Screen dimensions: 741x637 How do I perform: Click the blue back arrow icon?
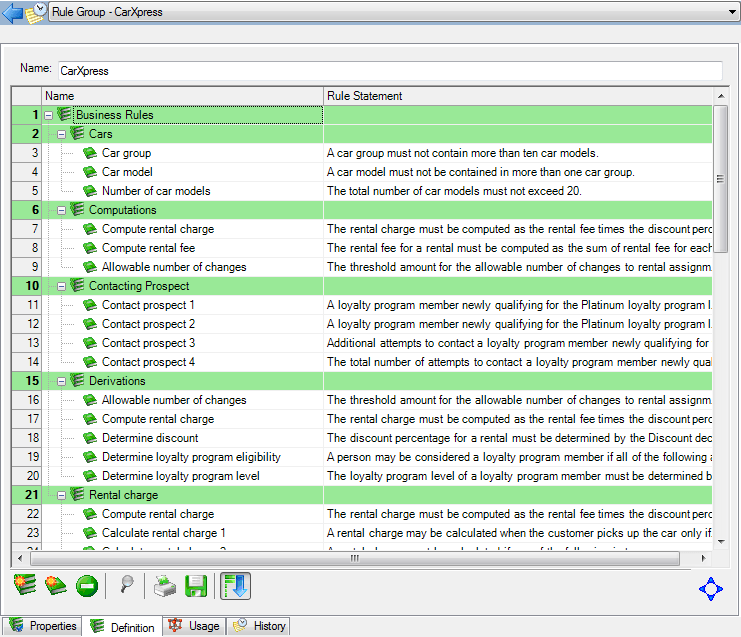coord(12,13)
